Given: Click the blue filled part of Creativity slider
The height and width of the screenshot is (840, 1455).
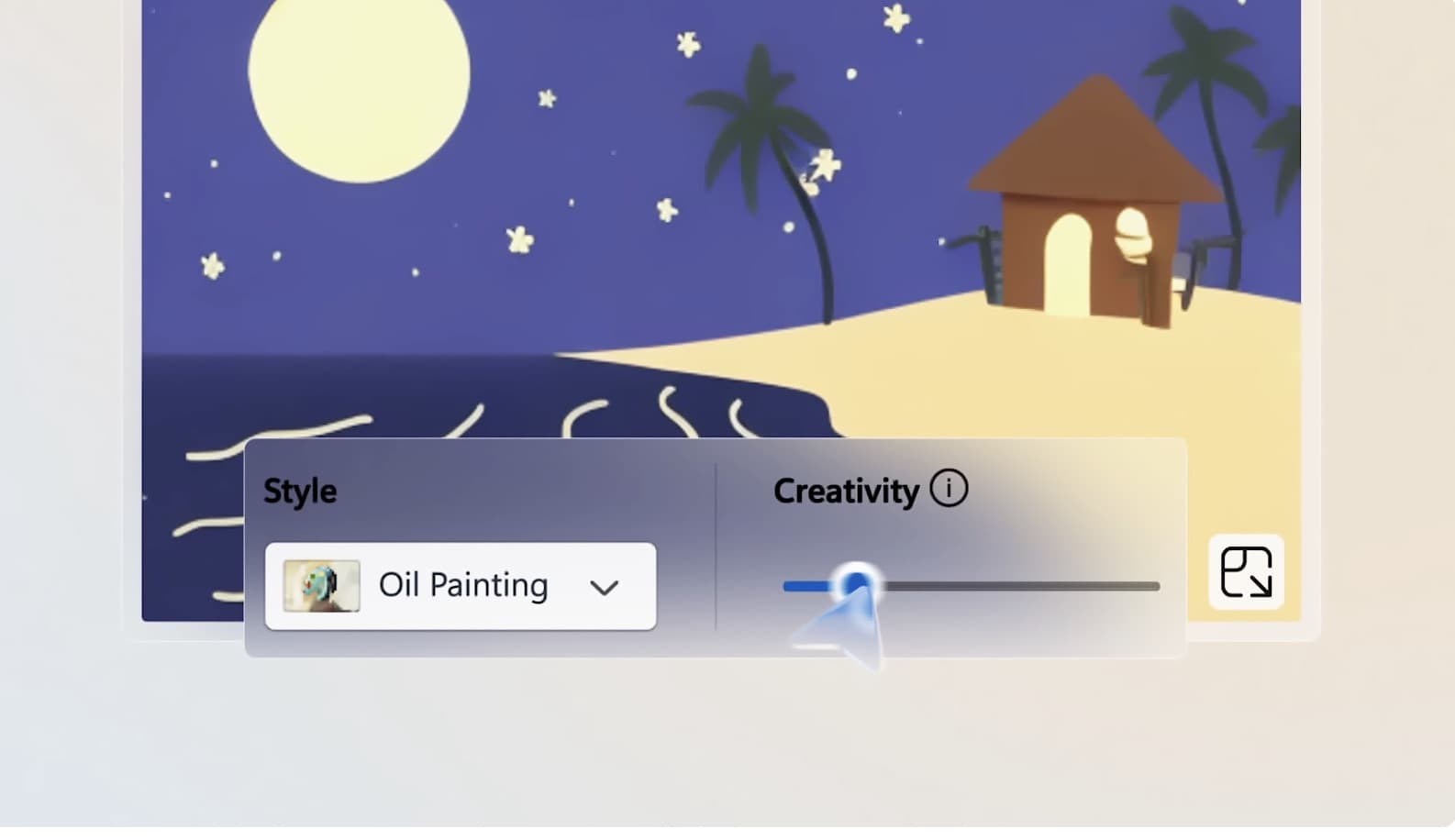Looking at the screenshot, I should click(809, 586).
